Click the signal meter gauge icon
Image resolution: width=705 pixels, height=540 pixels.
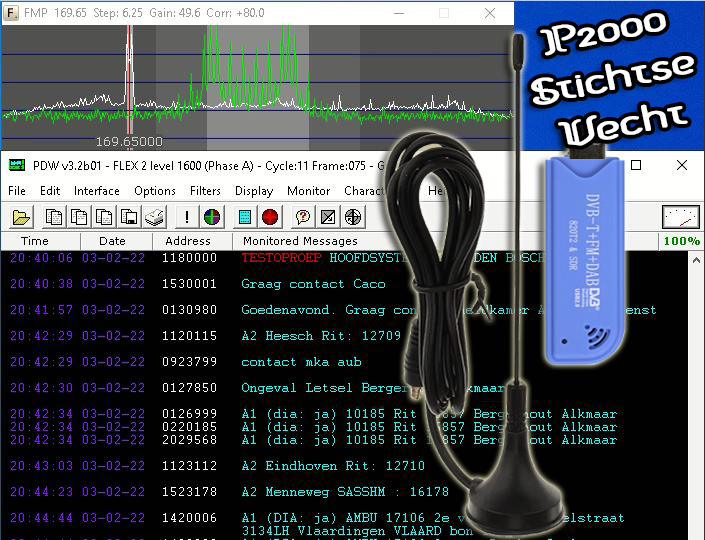[x=681, y=217]
